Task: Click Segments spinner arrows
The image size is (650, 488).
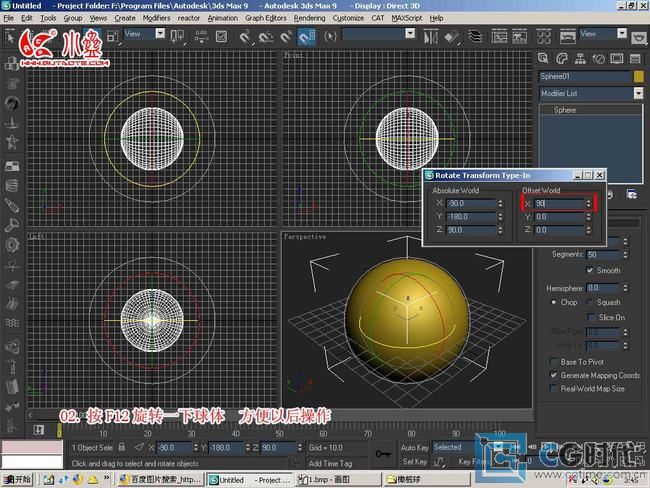Action: pos(625,254)
